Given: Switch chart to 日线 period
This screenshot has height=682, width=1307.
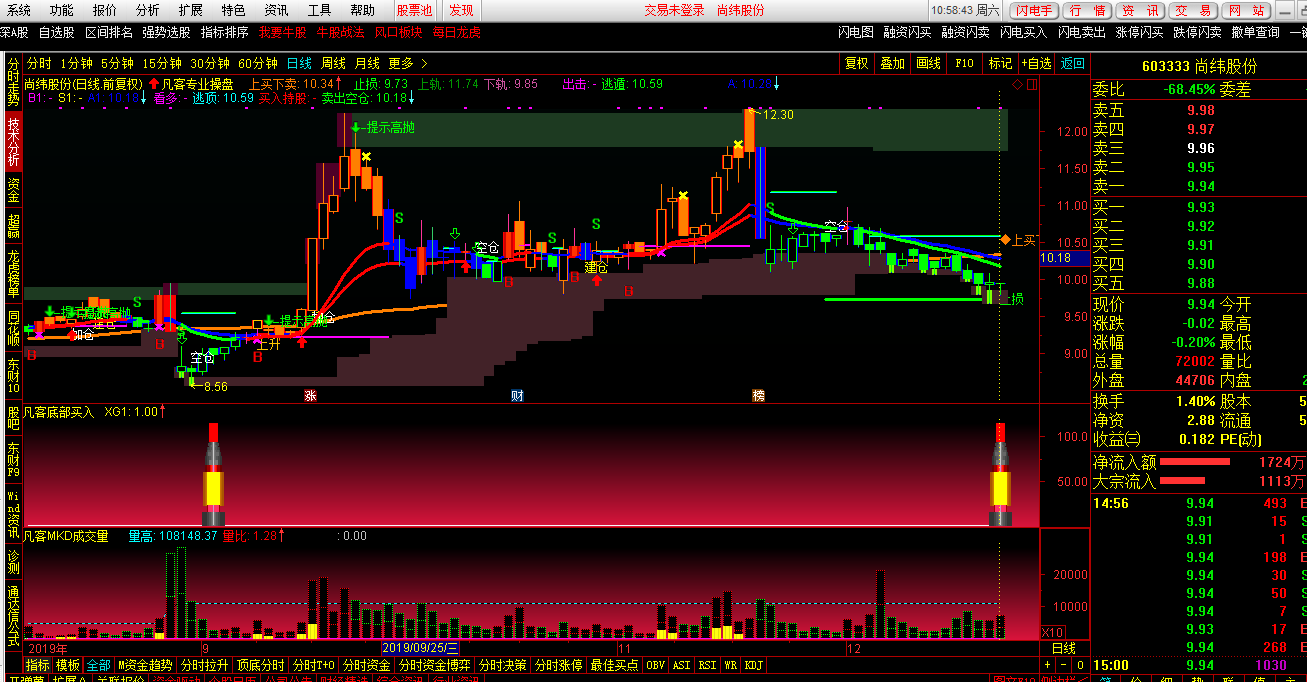Looking at the screenshot, I should tap(299, 63).
